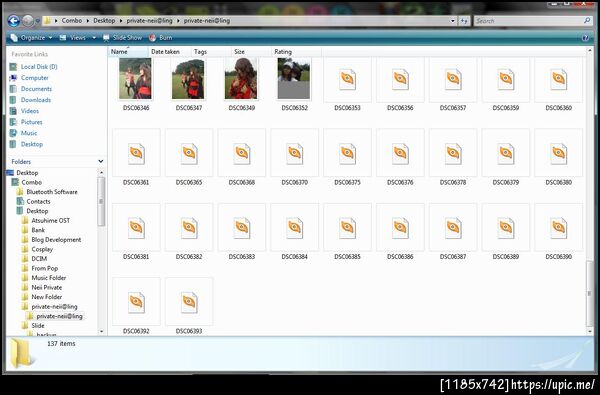The height and width of the screenshot is (395, 600).
Task: Click Desktop in the address breadcrumb
Action: 104,21
